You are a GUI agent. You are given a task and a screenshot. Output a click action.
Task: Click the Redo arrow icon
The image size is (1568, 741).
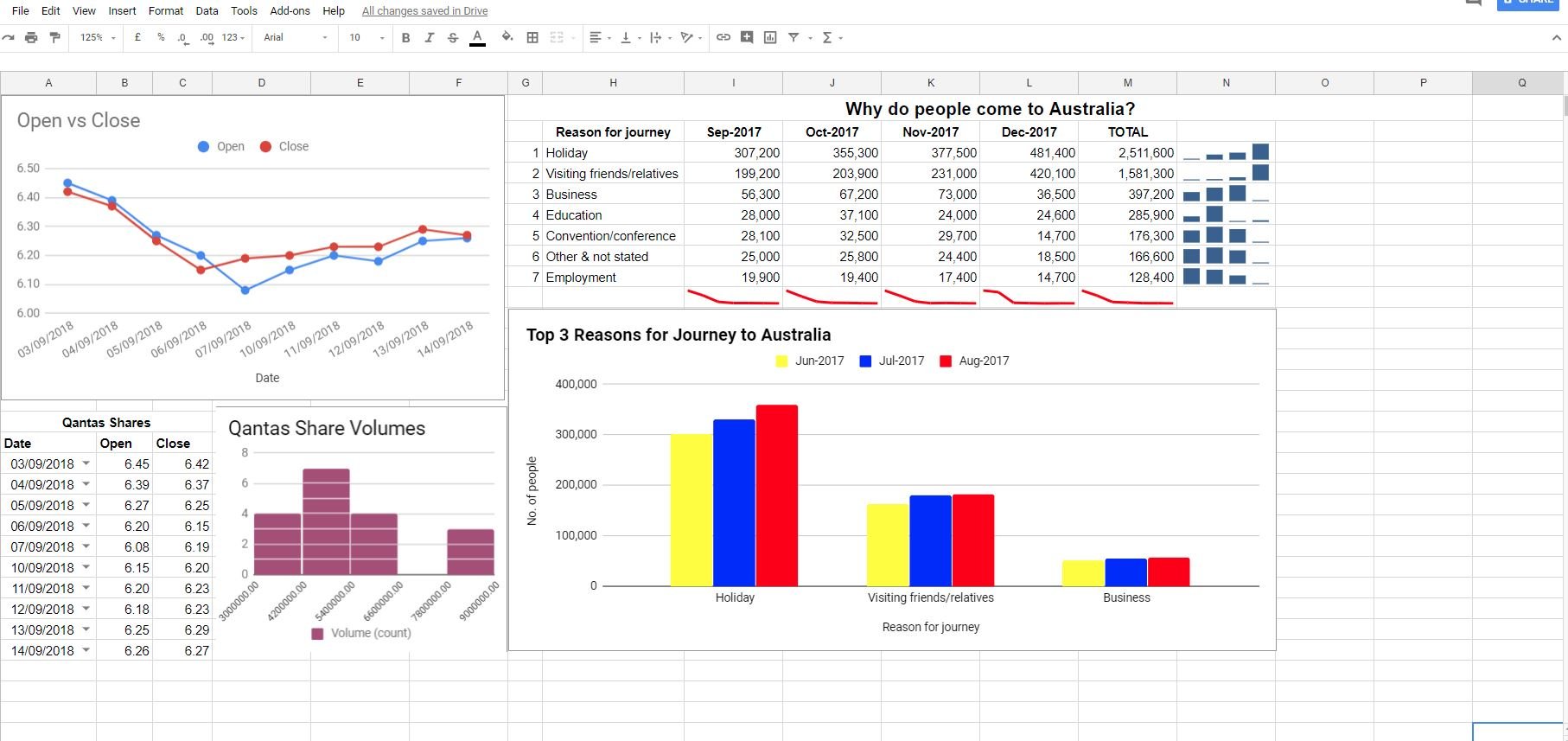(x=8, y=37)
